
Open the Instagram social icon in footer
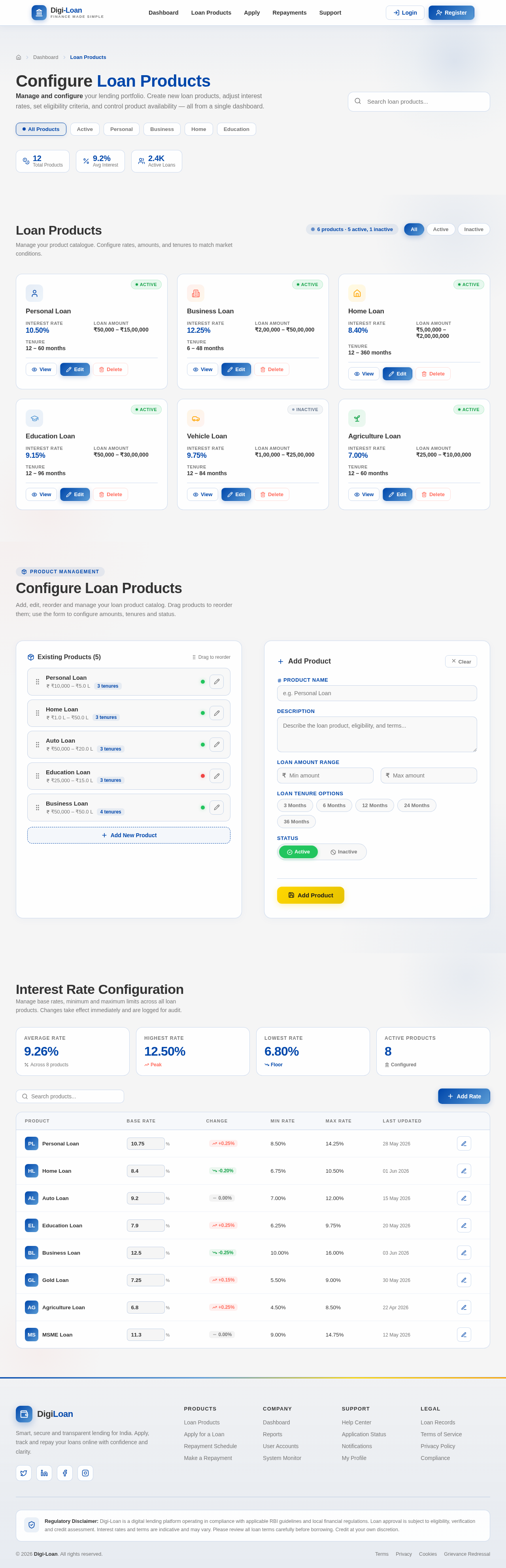[x=86, y=1473]
